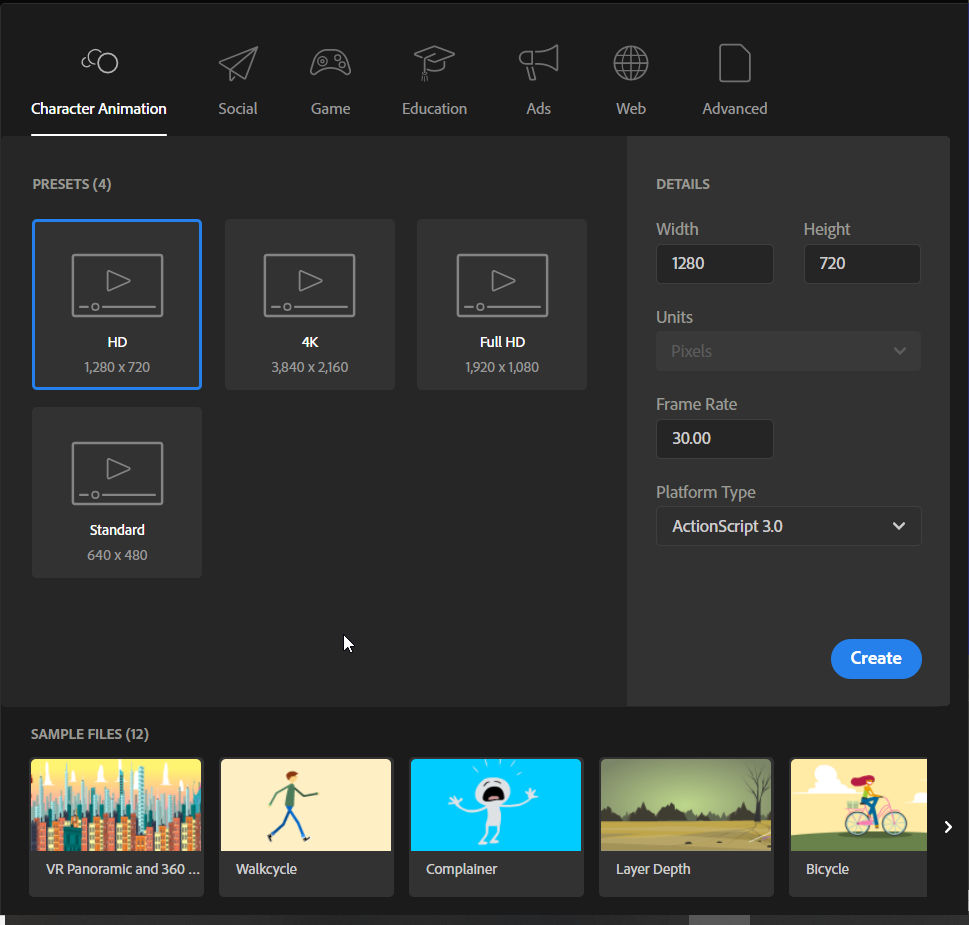
Task: Select the Standard 640 x 480 preset
Action: click(x=117, y=492)
